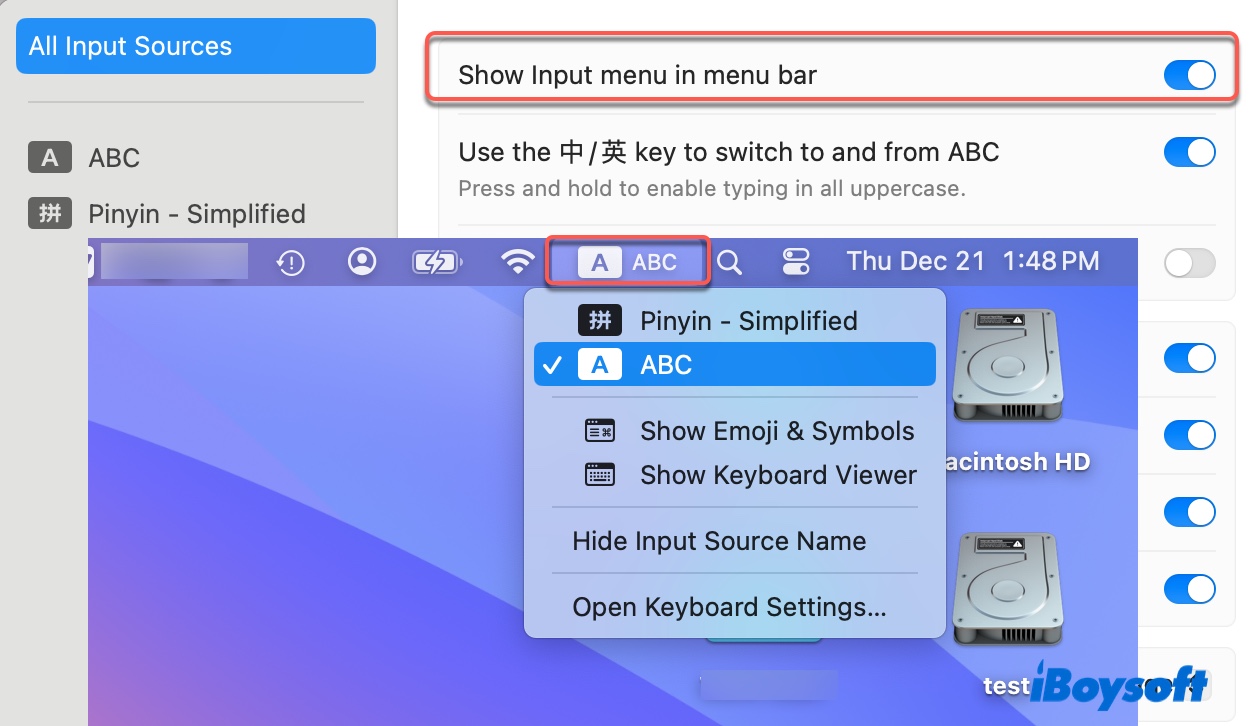Click the A icon in ABC menu row

600,365
